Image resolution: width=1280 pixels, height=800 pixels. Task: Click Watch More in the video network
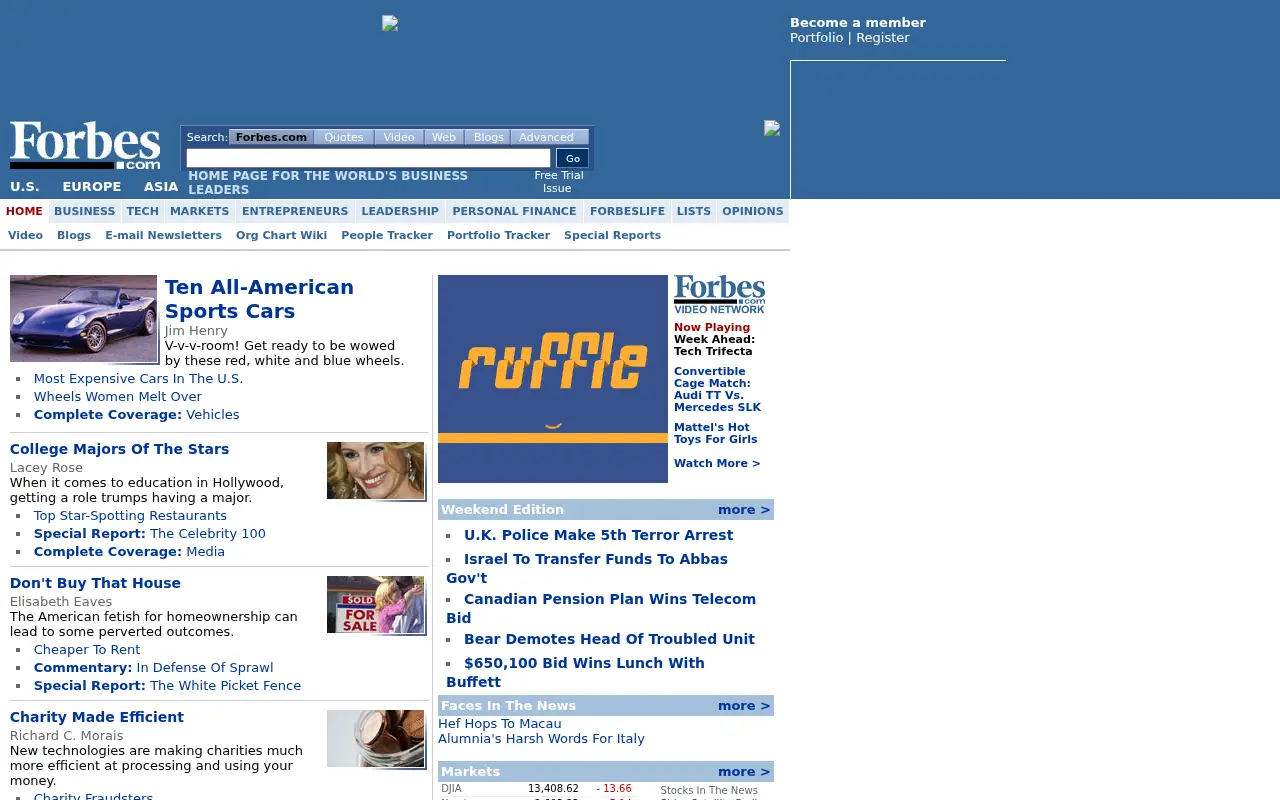(x=717, y=463)
